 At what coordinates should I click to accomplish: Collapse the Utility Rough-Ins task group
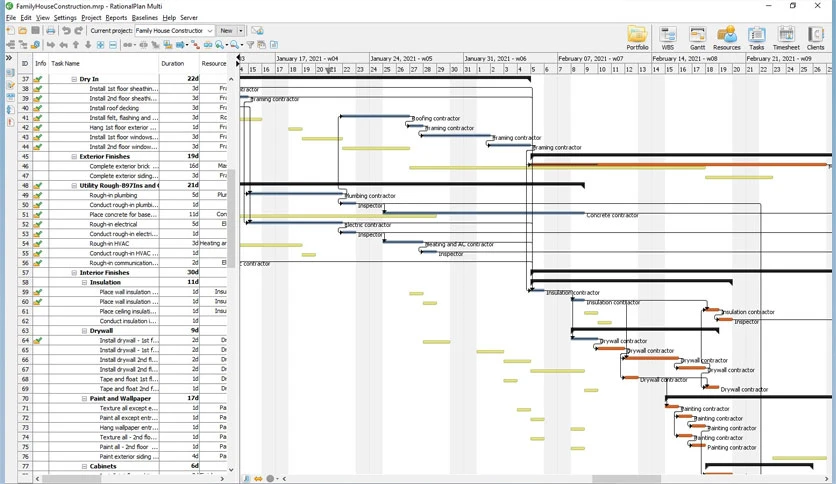[74, 185]
